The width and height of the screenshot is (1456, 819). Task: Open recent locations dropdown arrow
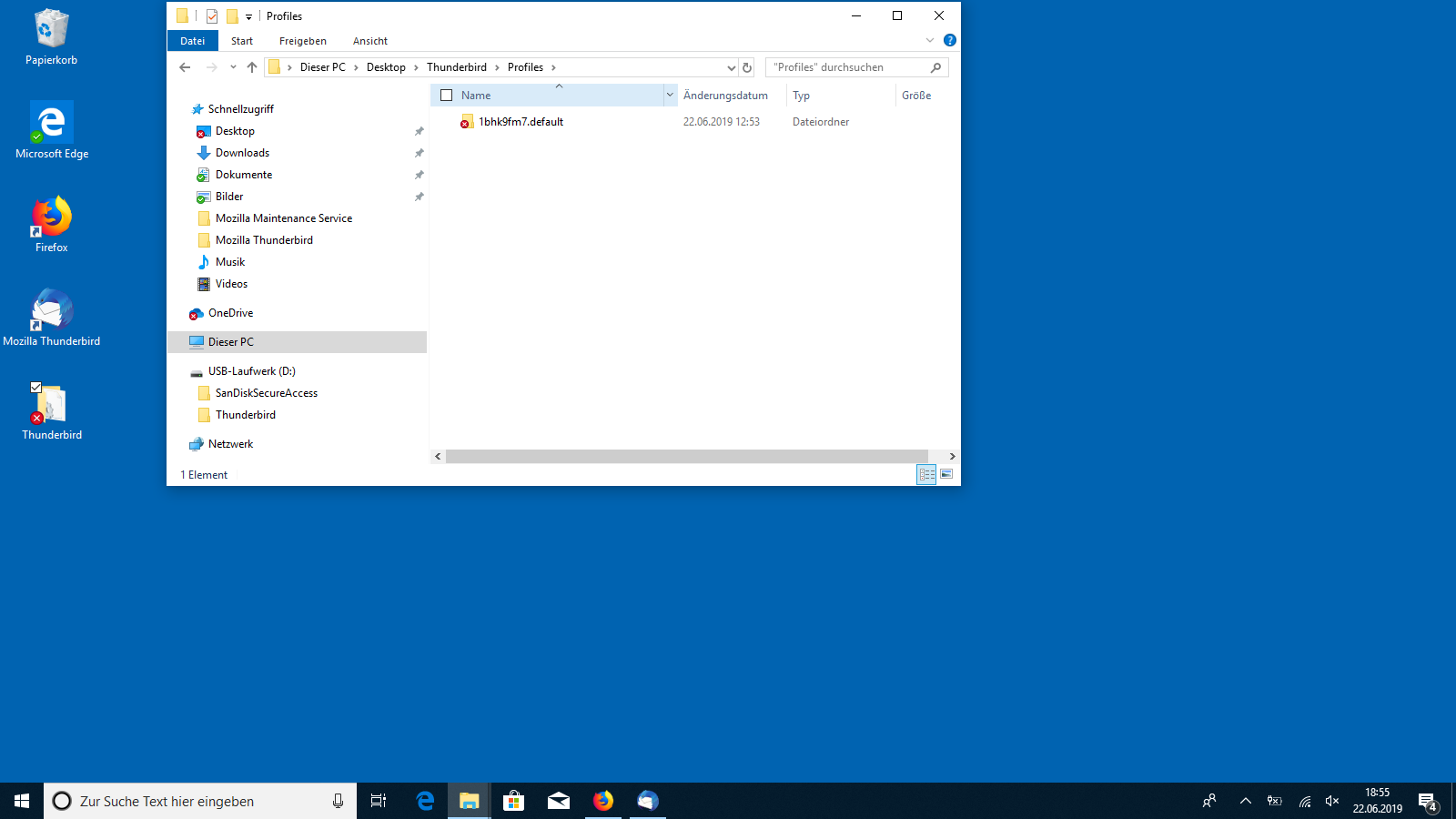[x=233, y=67]
